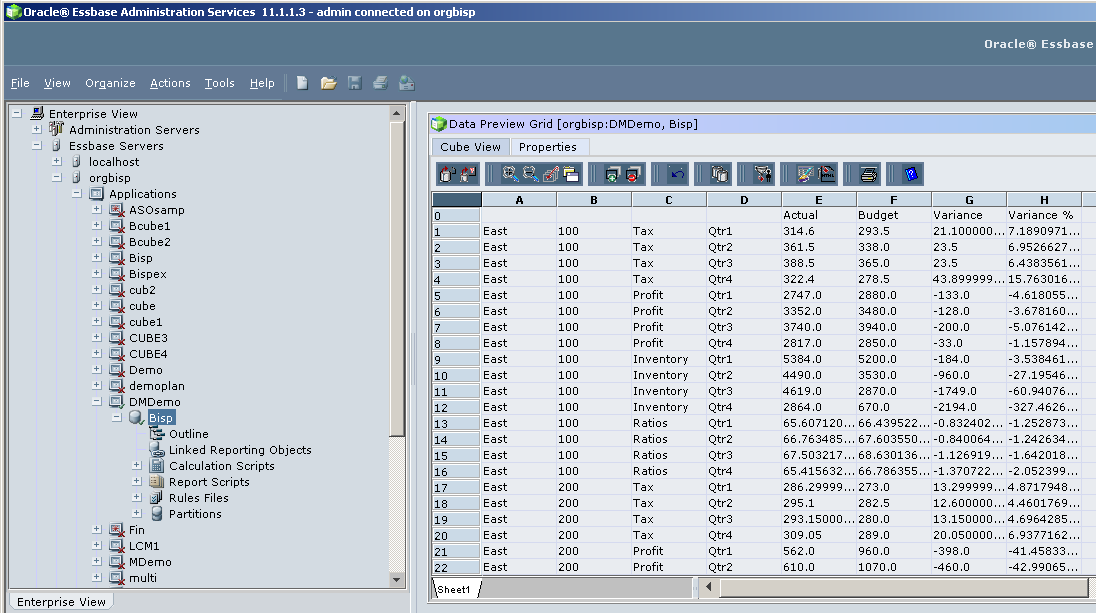Click the grid horizontal scroll left arrow
This screenshot has width=1096, height=613.
pos(709,587)
